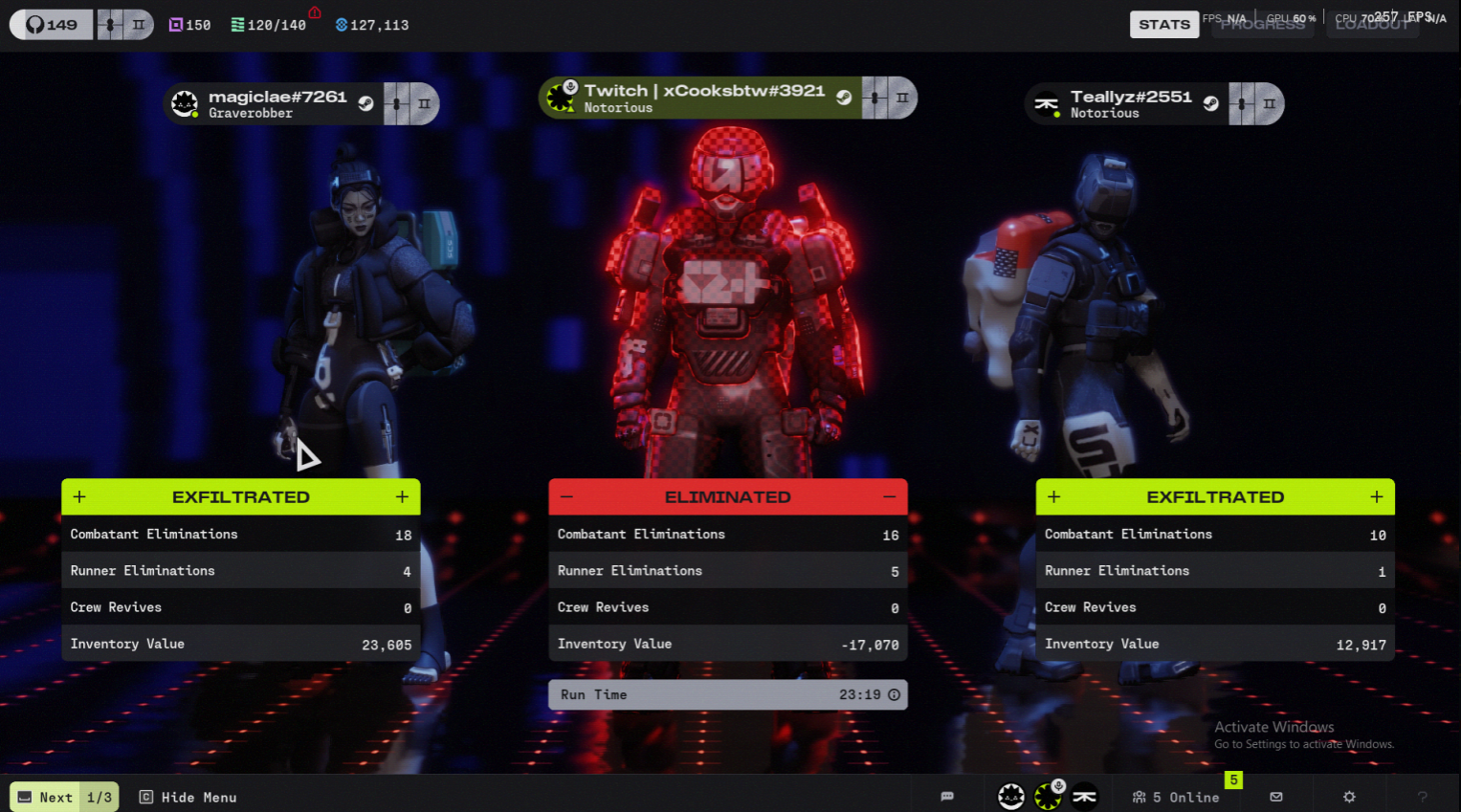This screenshot has height=812, width=1461.
Task: Expand Teallyz's EXFILTRATED panel header
Action: click(x=1214, y=497)
